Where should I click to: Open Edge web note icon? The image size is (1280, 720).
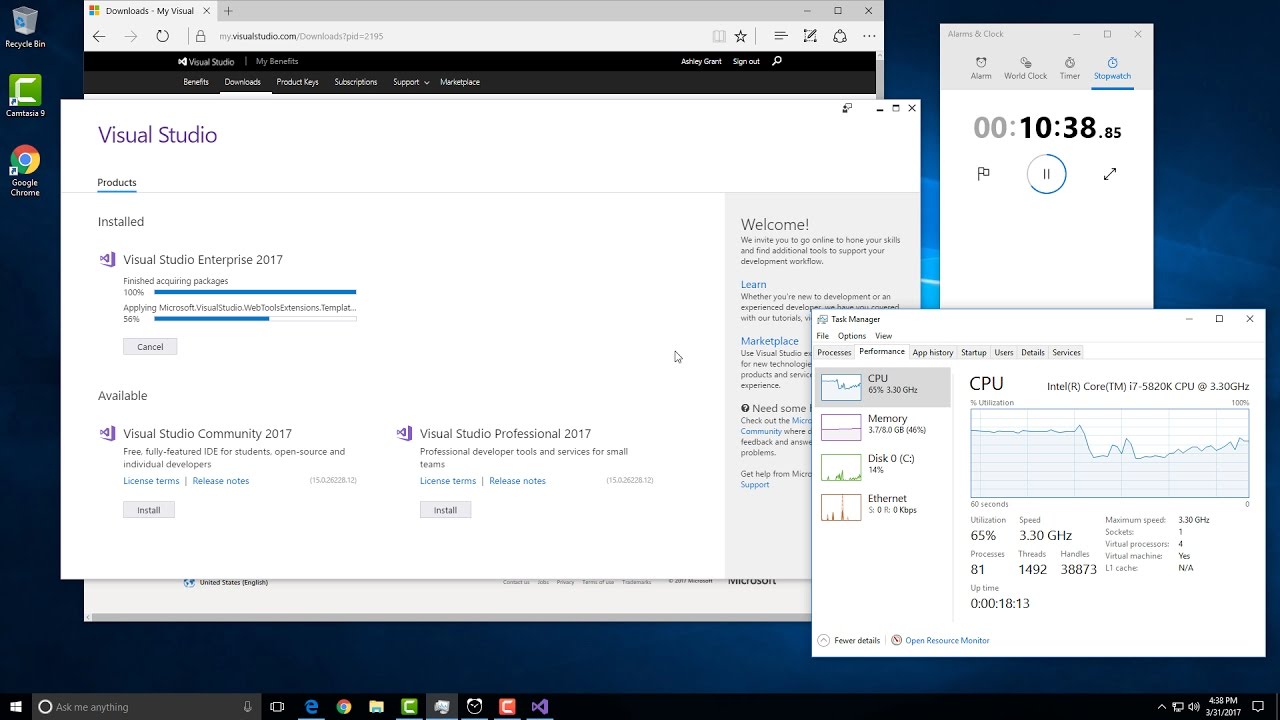pos(810,36)
